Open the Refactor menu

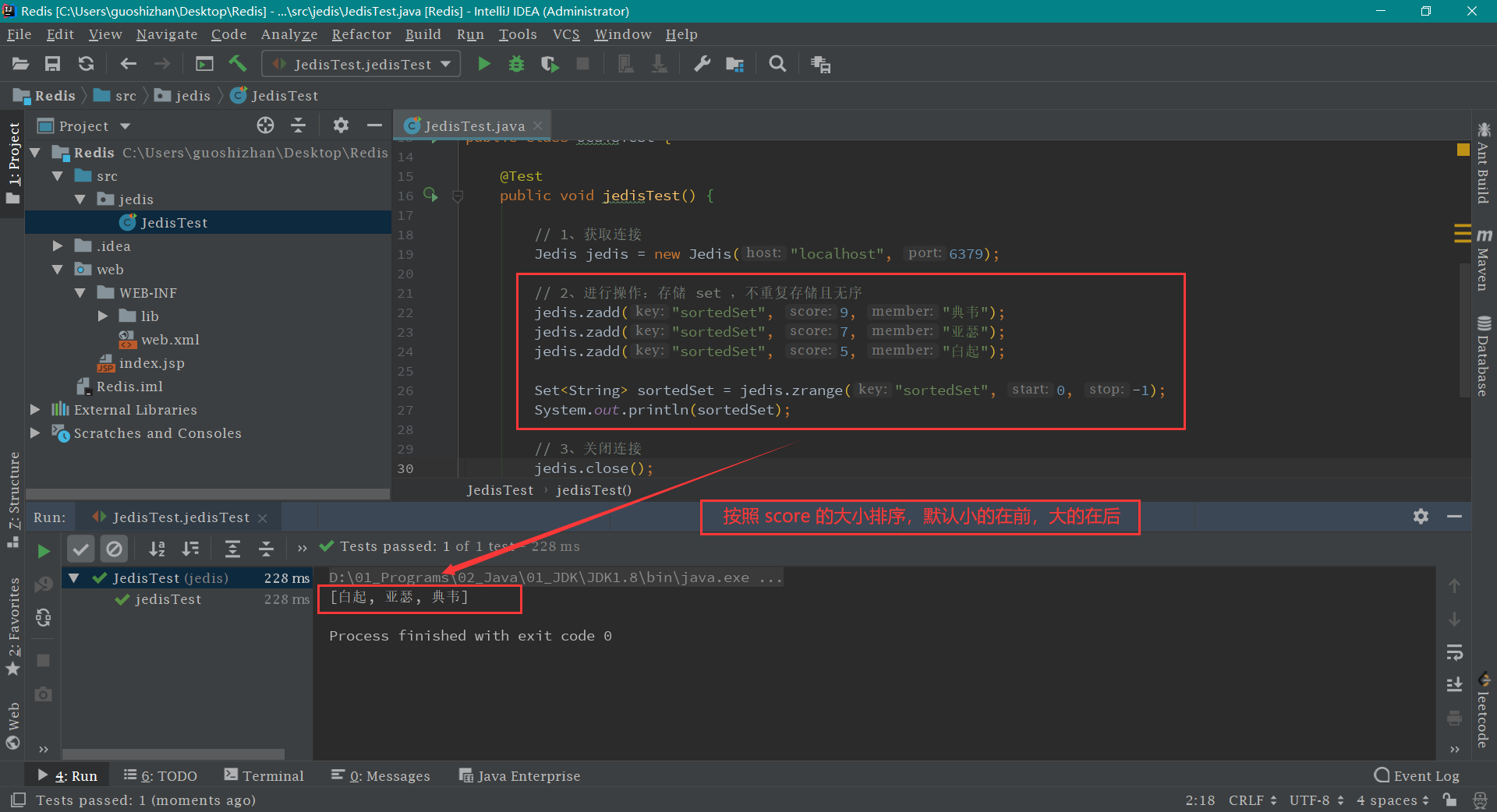[361, 34]
